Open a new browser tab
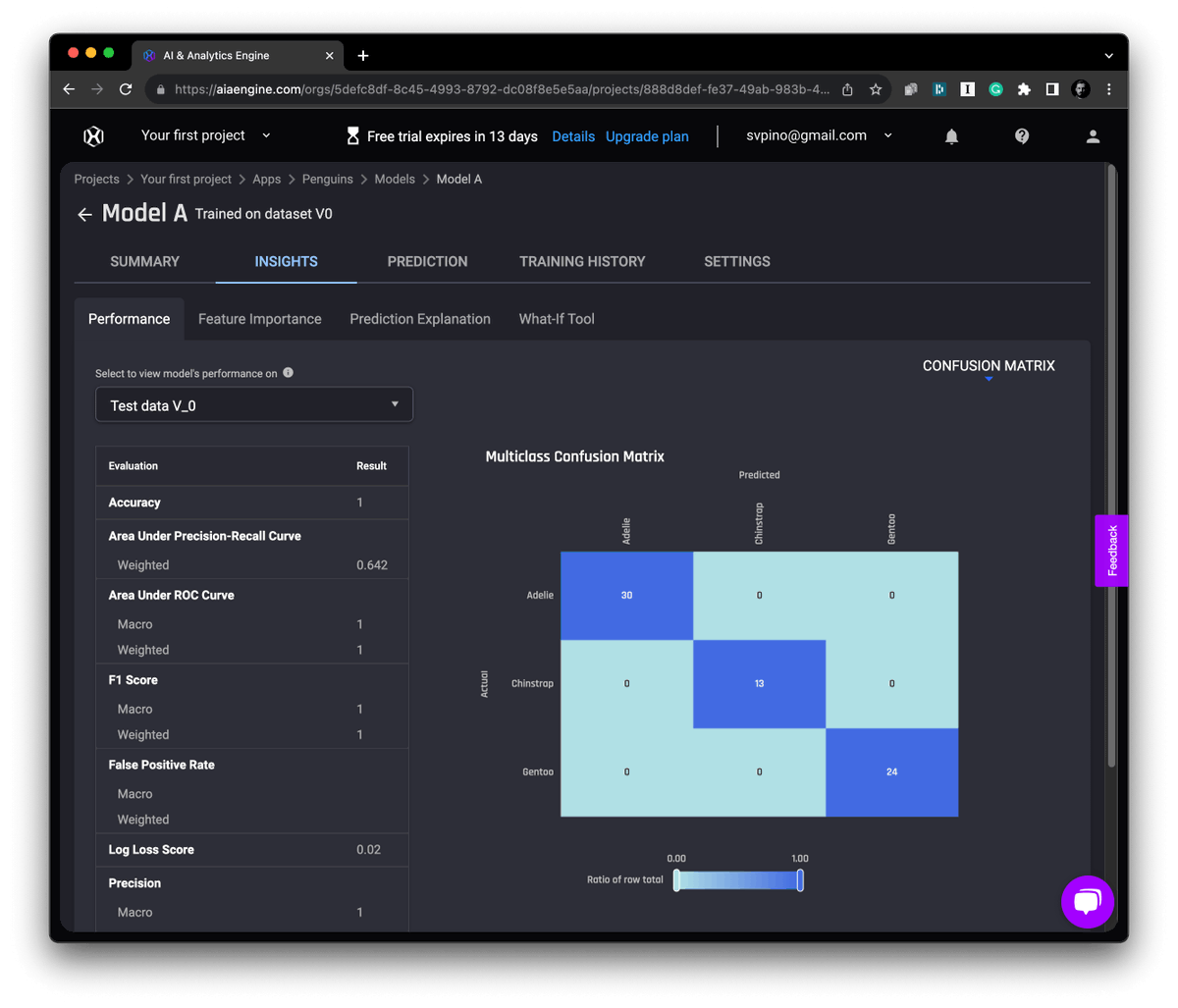The image size is (1178, 1008). pyautogui.click(x=363, y=56)
